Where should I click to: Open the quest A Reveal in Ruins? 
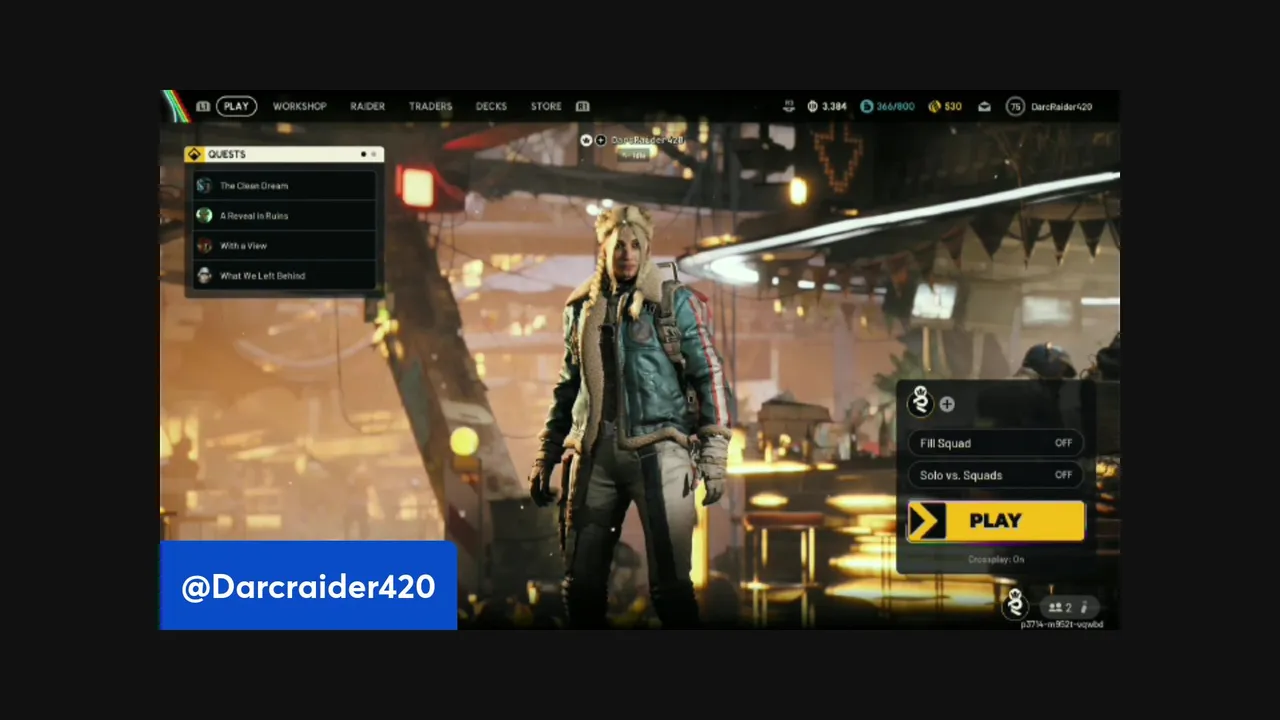(285, 215)
